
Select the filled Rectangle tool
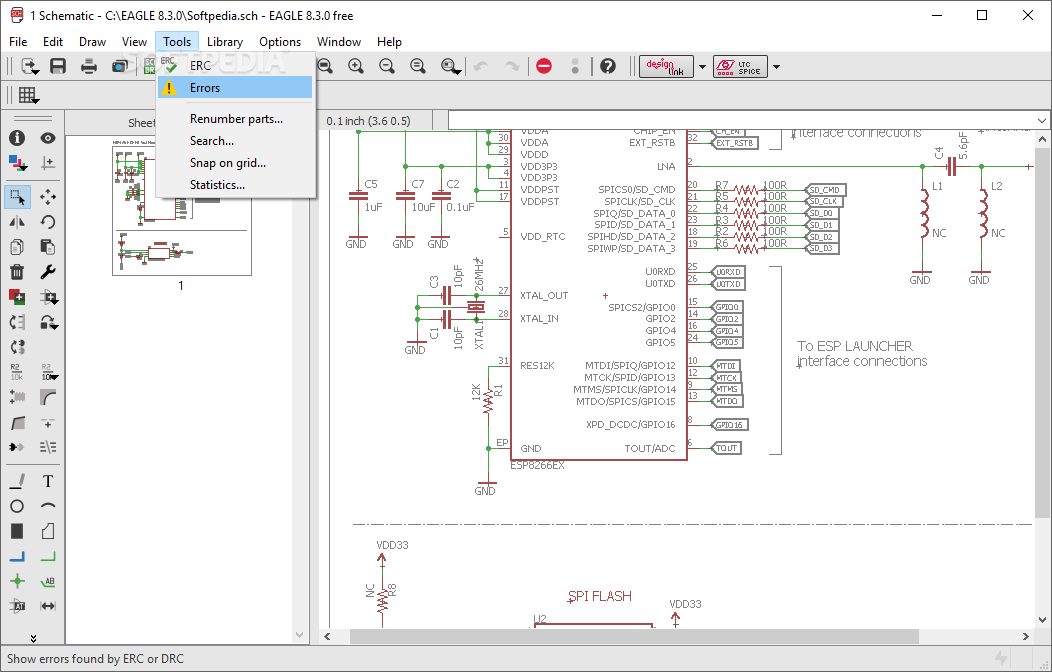(x=17, y=532)
